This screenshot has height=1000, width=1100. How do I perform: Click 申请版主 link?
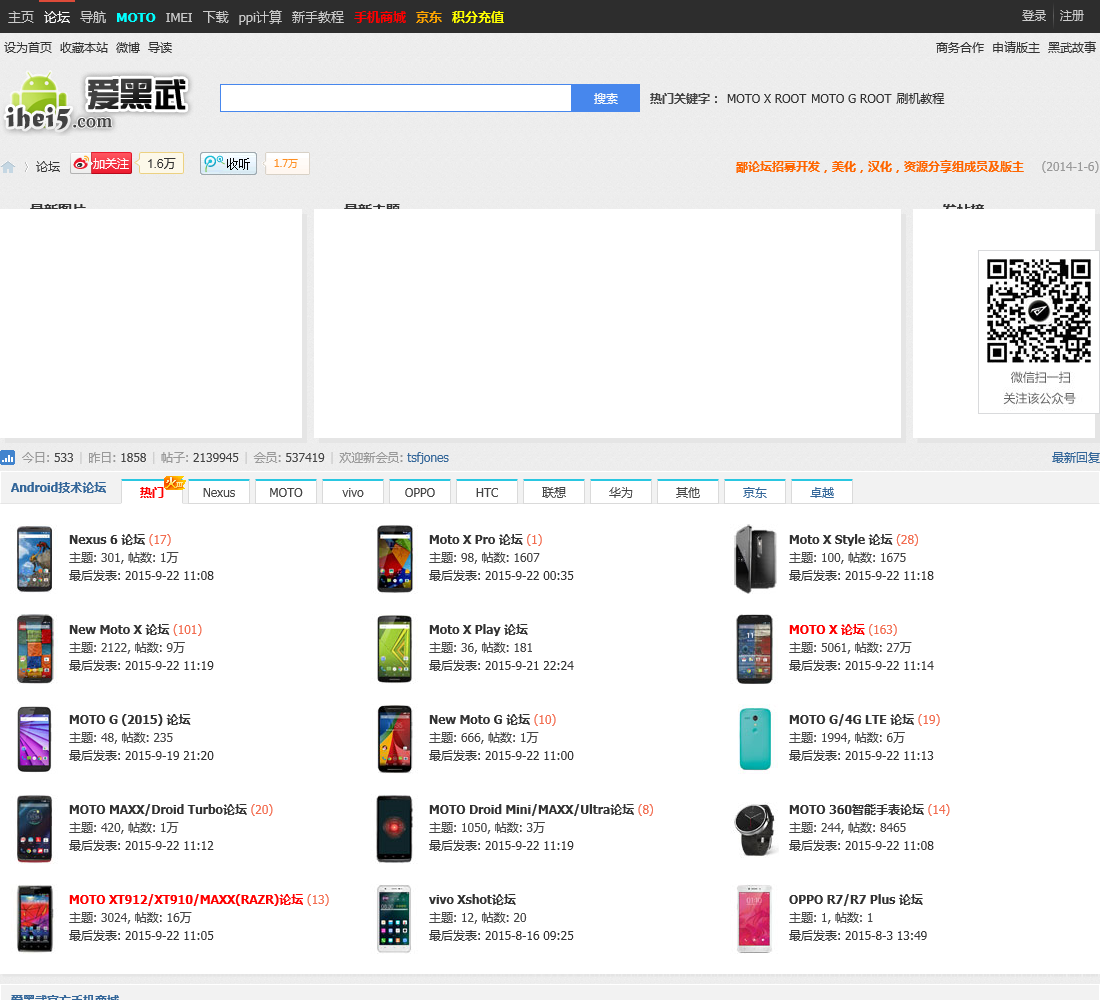tap(1016, 48)
